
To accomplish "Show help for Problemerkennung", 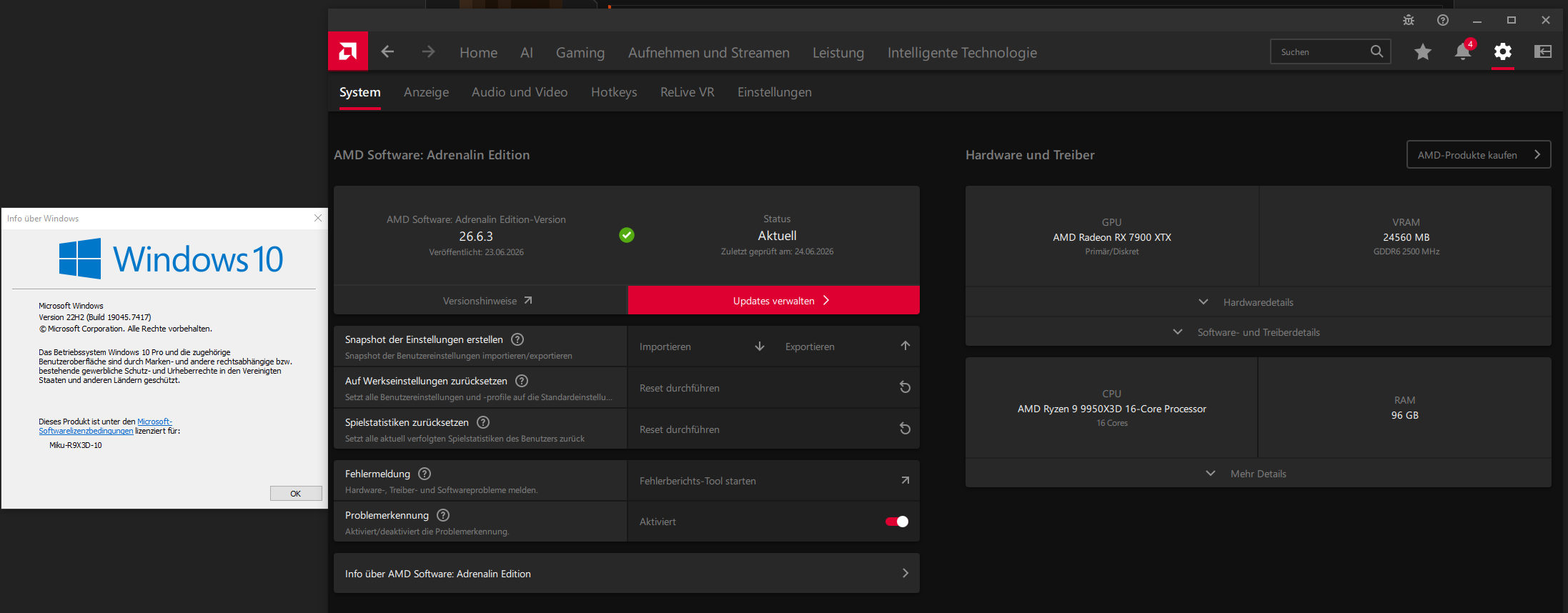I will (x=443, y=515).
